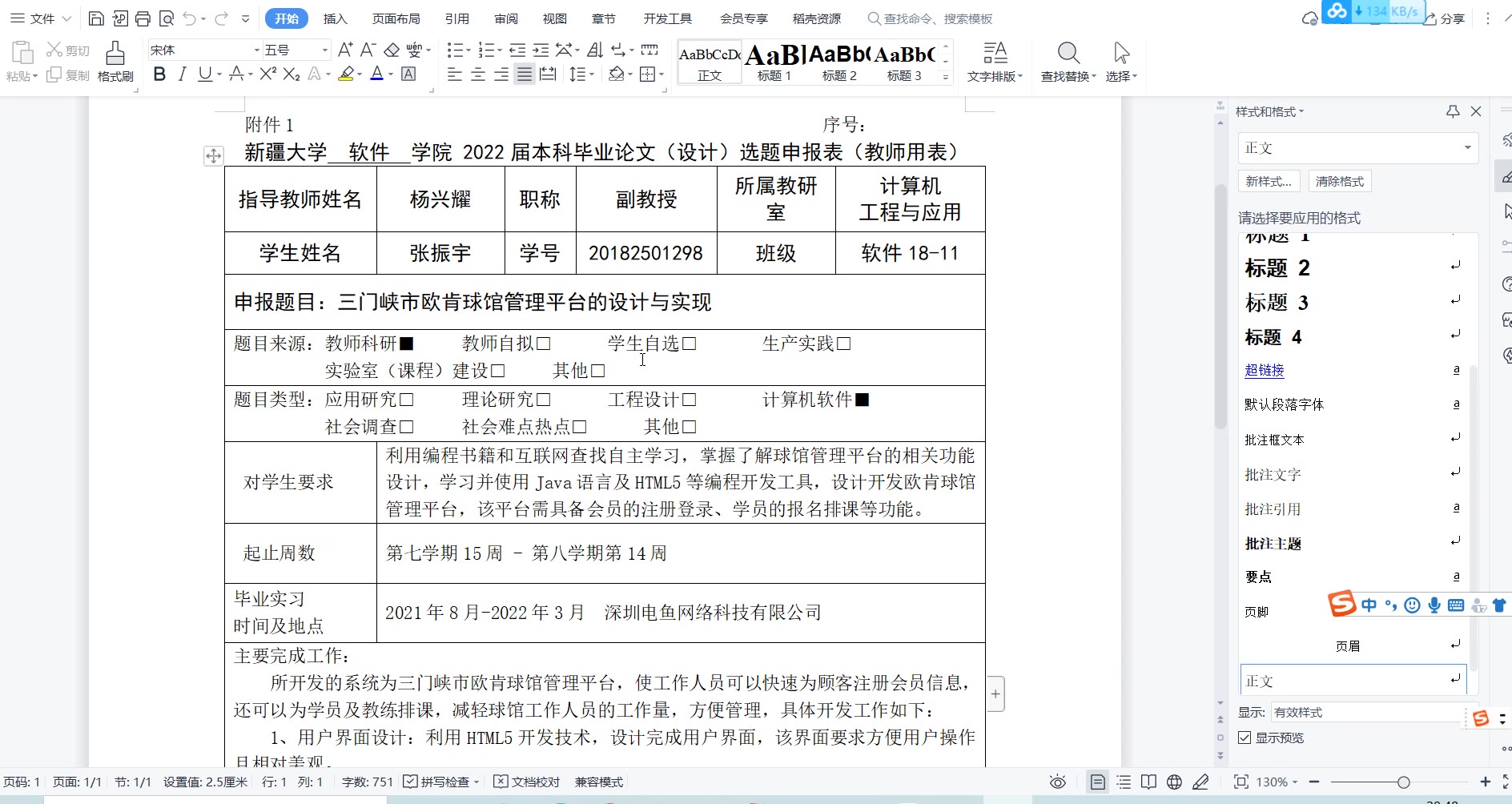Viewport: 1512px width, 804px height.
Task: Check the 学生自选 box
Action: click(689, 344)
